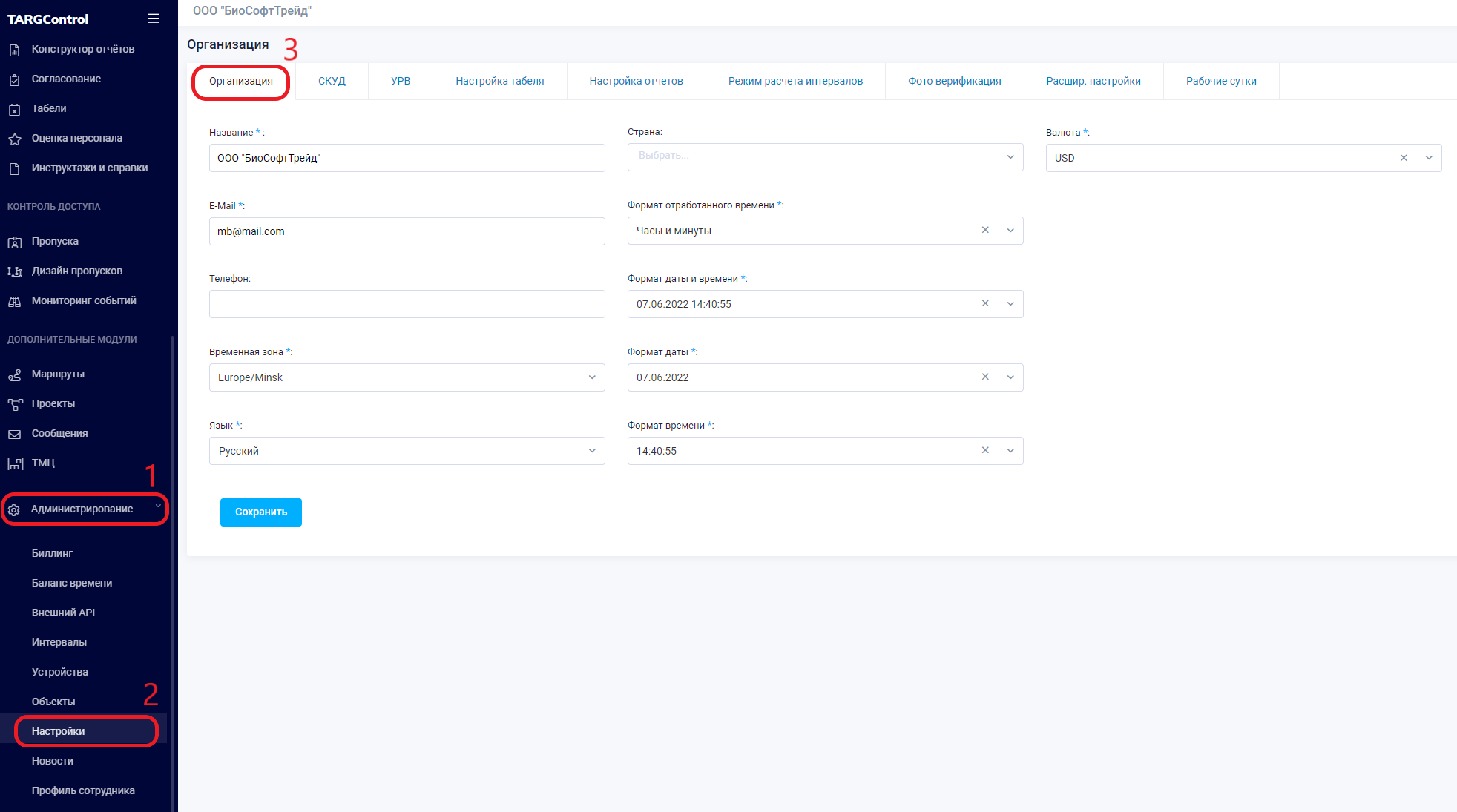Open the Настройка отчетов tab
The image size is (1457, 812).
pyautogui.click(x=636, y=82)
